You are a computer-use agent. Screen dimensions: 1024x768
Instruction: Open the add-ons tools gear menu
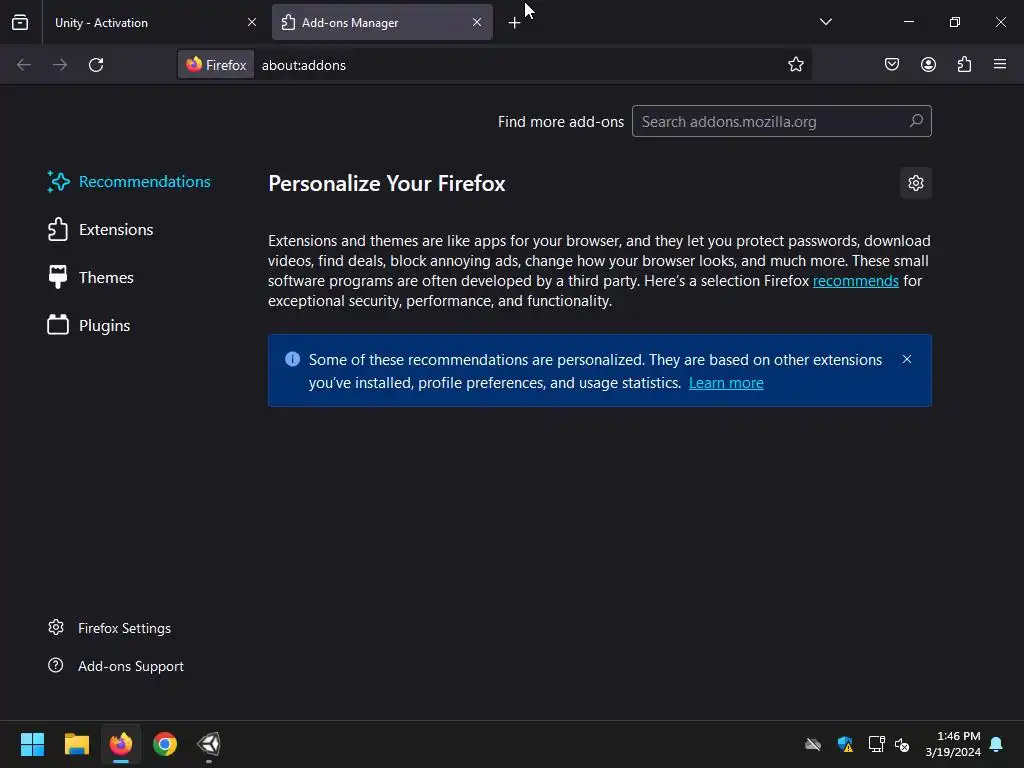click(916, 183)
